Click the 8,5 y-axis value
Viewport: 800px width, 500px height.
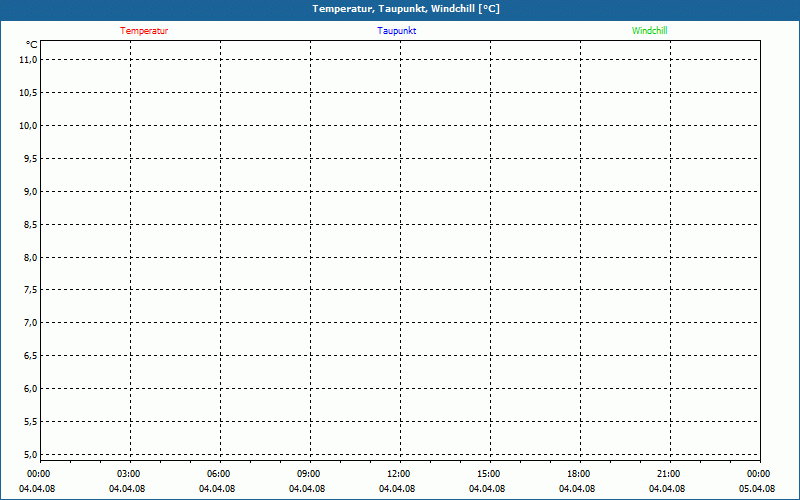[x=31, y=224]
